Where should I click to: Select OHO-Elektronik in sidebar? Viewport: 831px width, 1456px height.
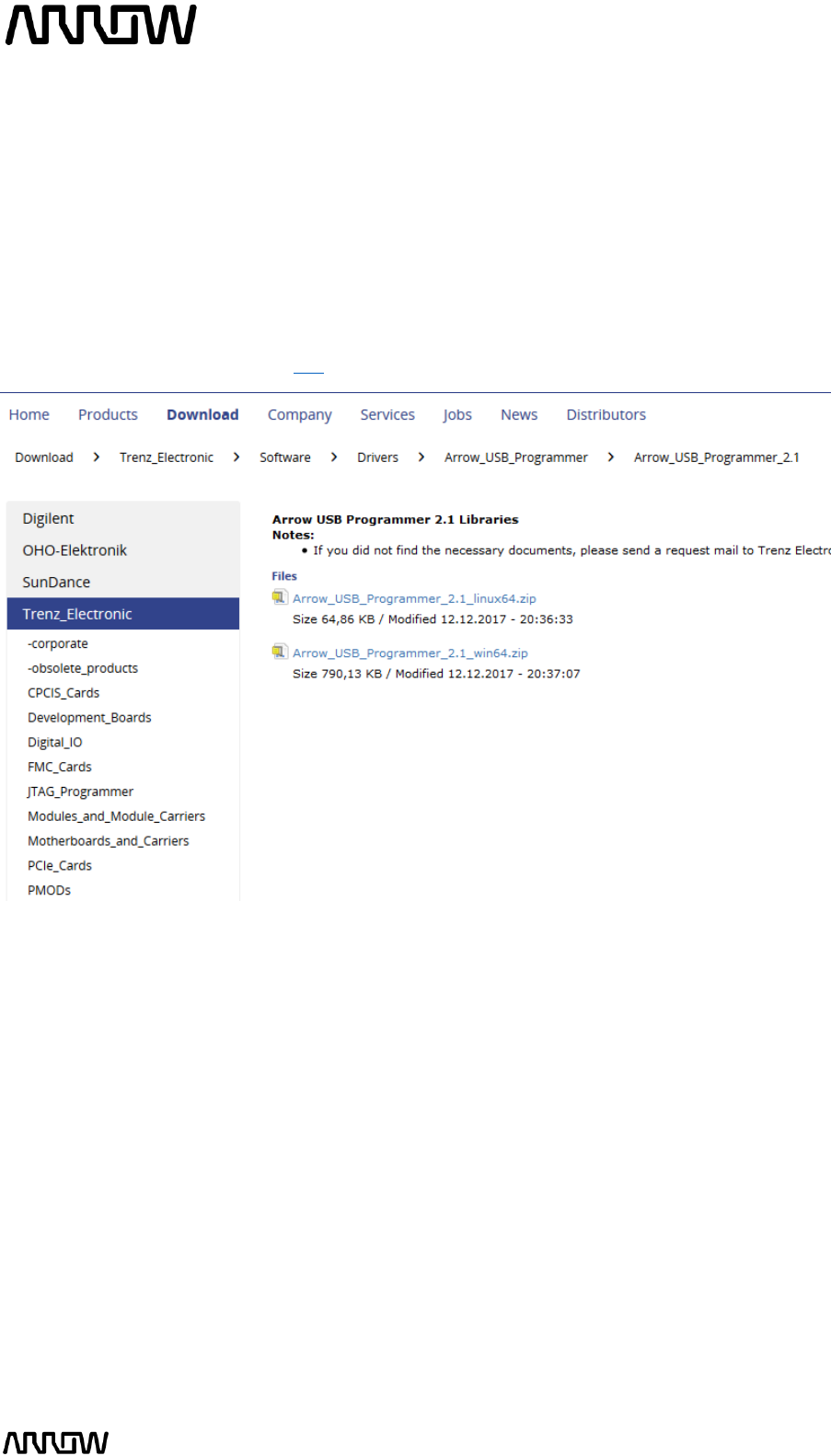click(122, 550)
